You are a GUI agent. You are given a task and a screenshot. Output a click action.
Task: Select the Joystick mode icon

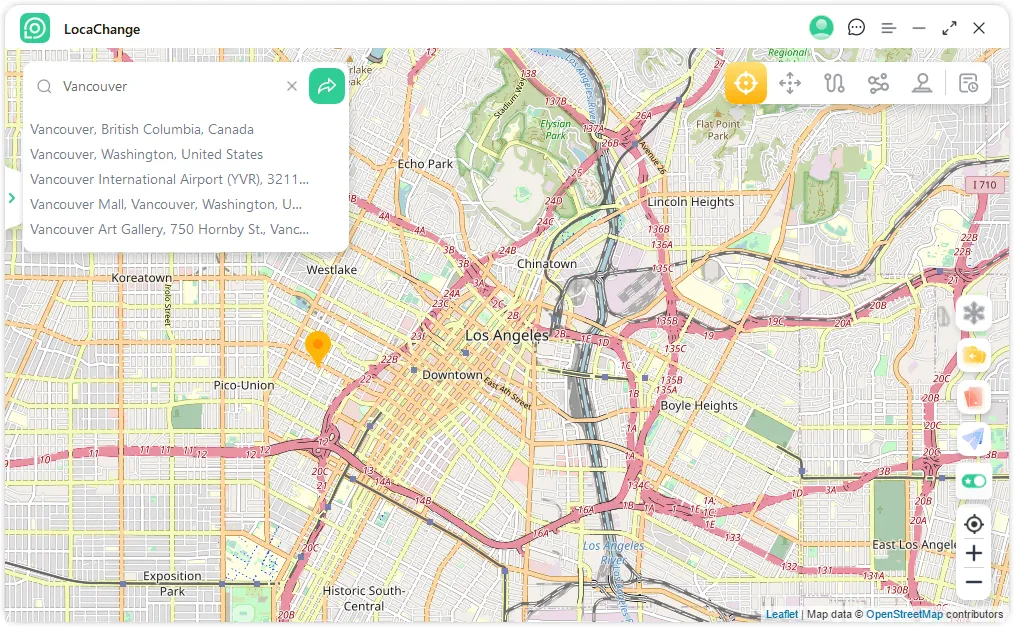click(922, 83)
